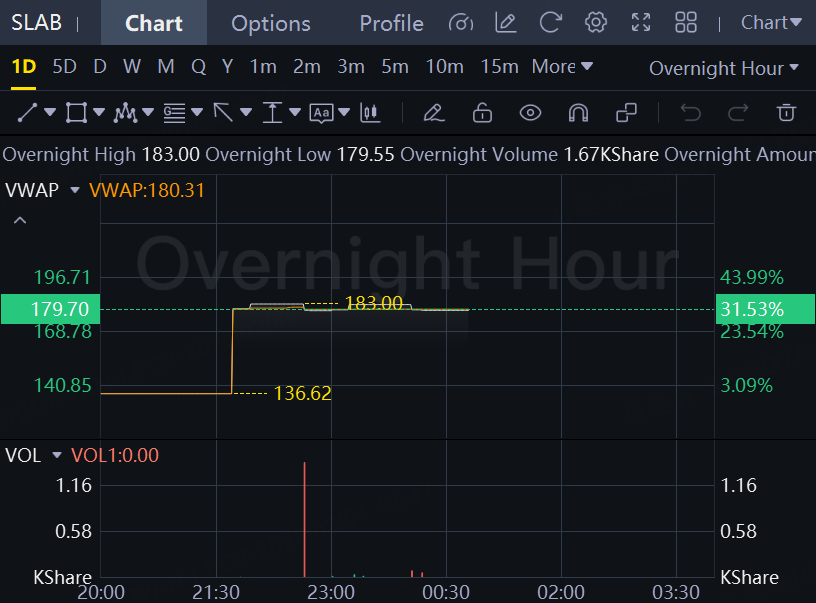Choose the 2m interval
Viewport: 816px width, 603px height.
pos(307,67)
